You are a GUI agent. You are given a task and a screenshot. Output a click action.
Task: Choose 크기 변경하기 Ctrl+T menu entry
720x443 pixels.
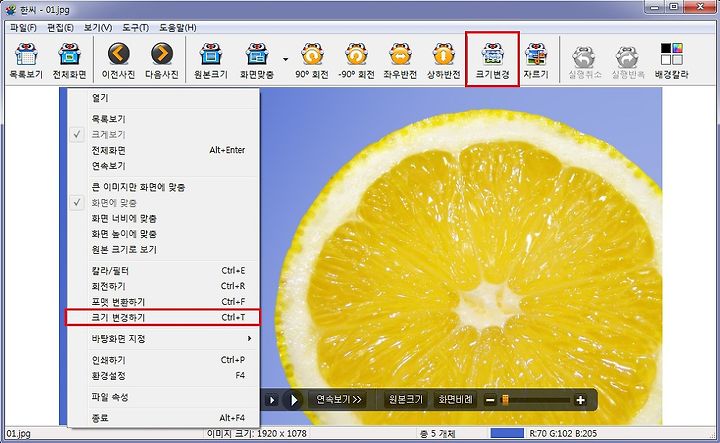(163, 317)
